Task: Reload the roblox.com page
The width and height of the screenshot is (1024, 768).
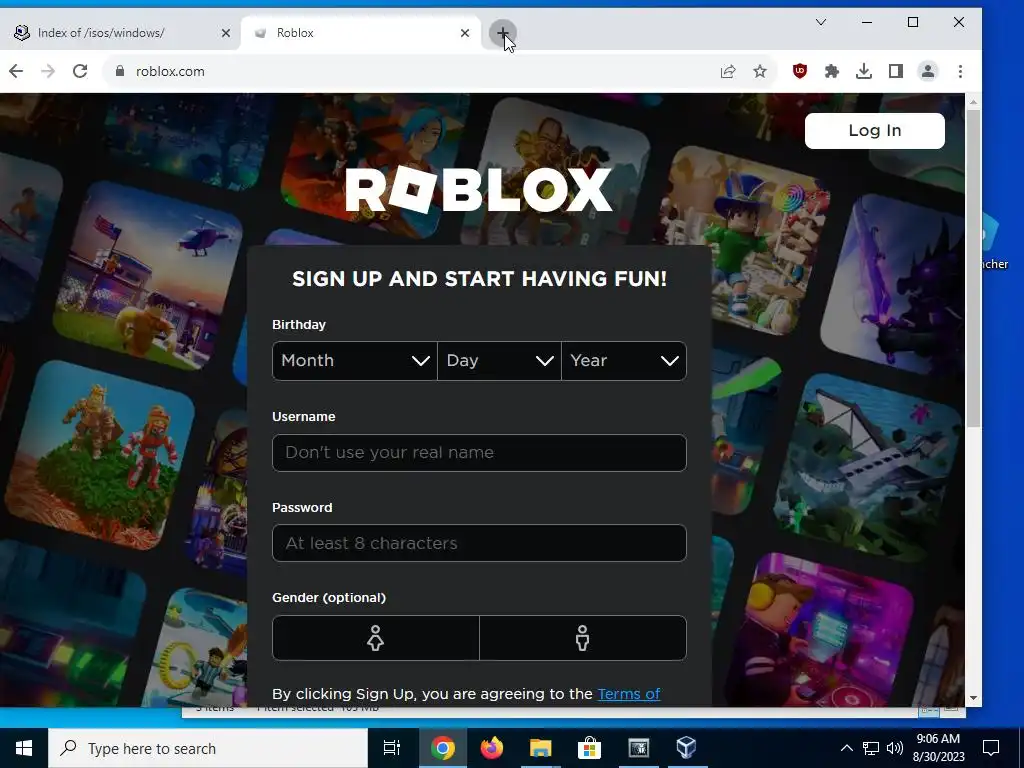Action: pos(80,71)
